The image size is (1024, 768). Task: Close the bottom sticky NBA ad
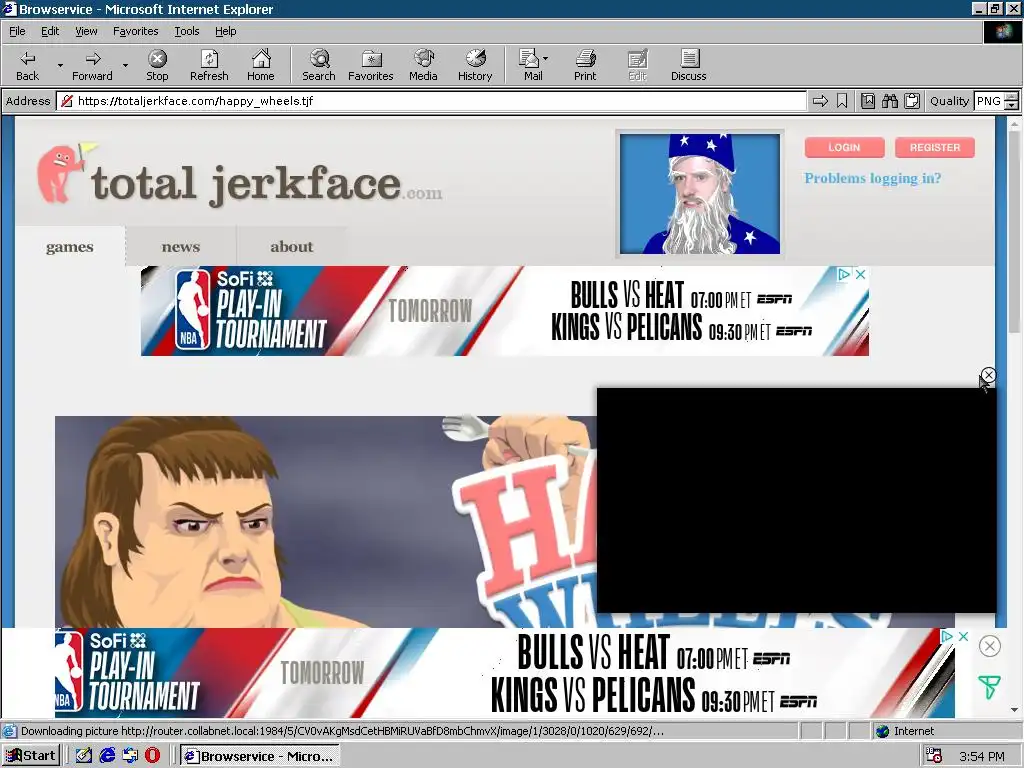tap(989, 647)
